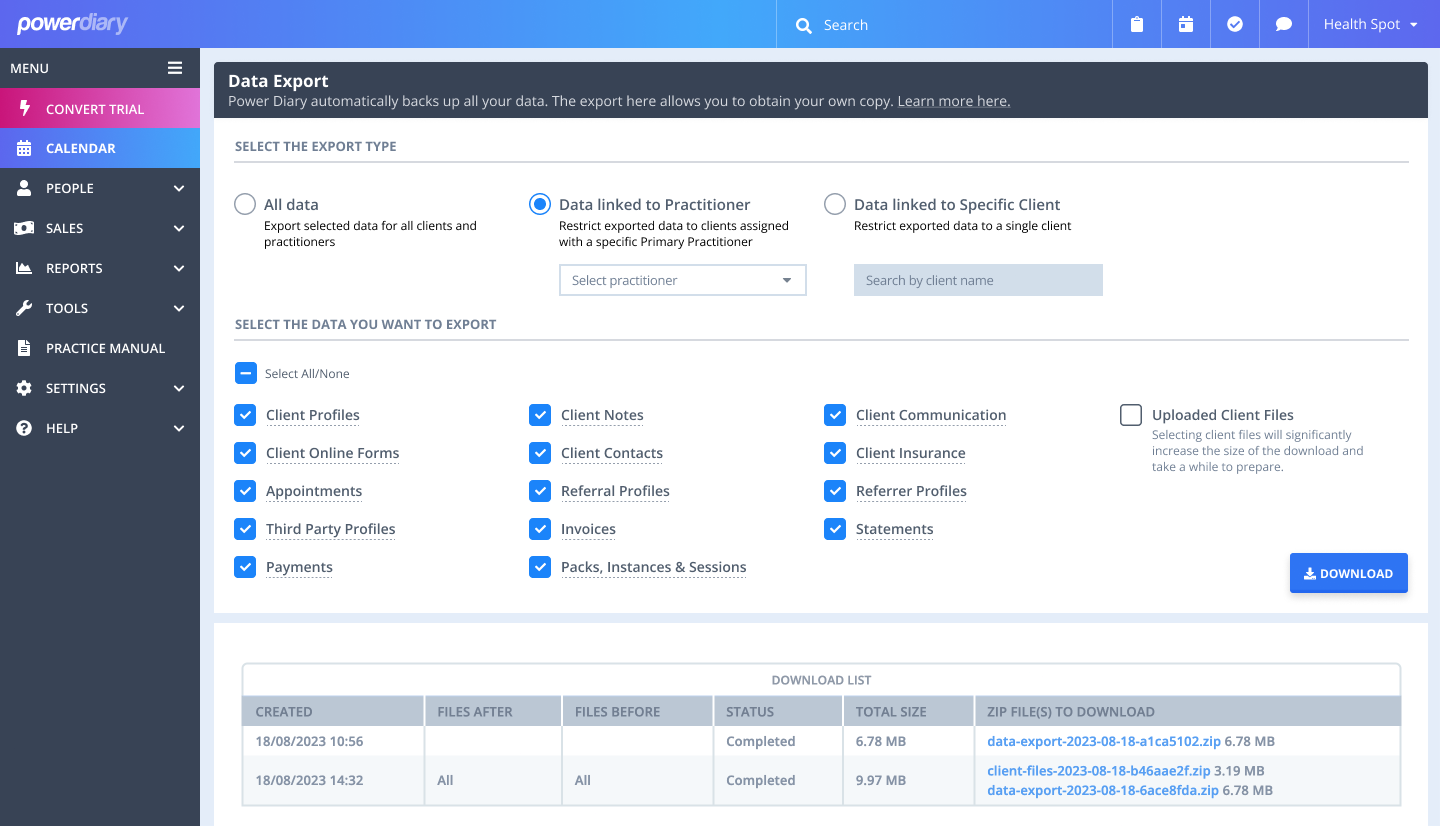
Task: Click the Power Diary logo
Action: [x=72, y=24]
